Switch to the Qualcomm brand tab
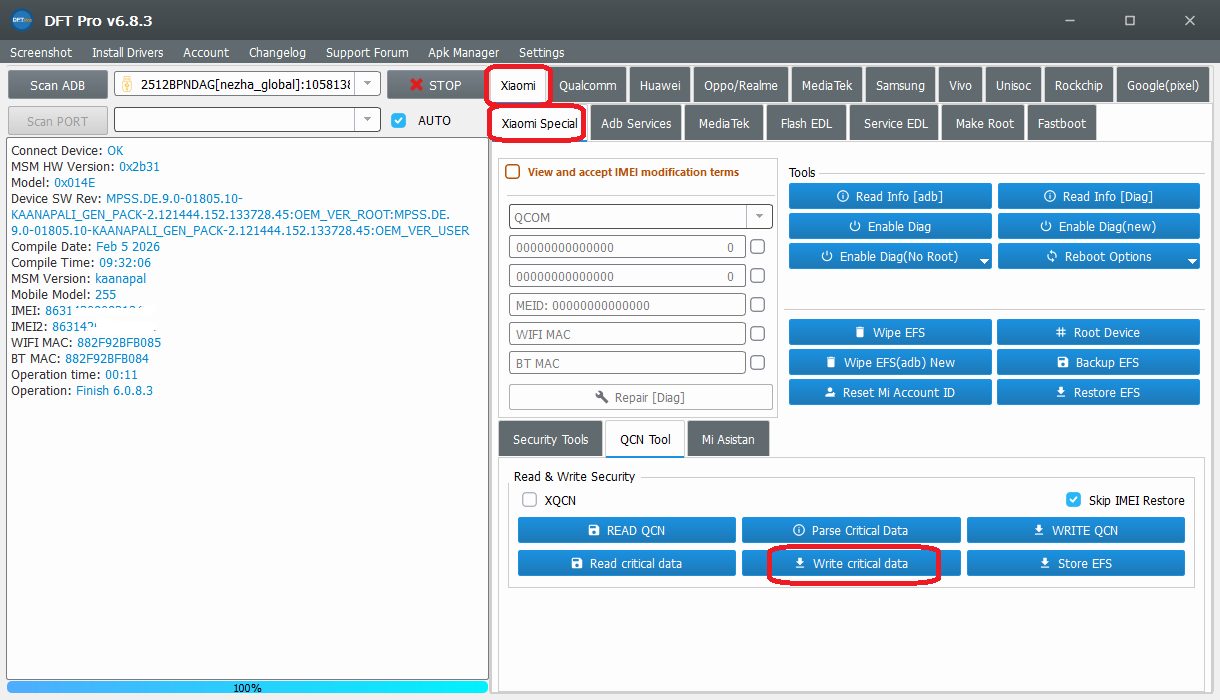Image resolution: width=1220 pixels, height=700 pixels. 589,85
